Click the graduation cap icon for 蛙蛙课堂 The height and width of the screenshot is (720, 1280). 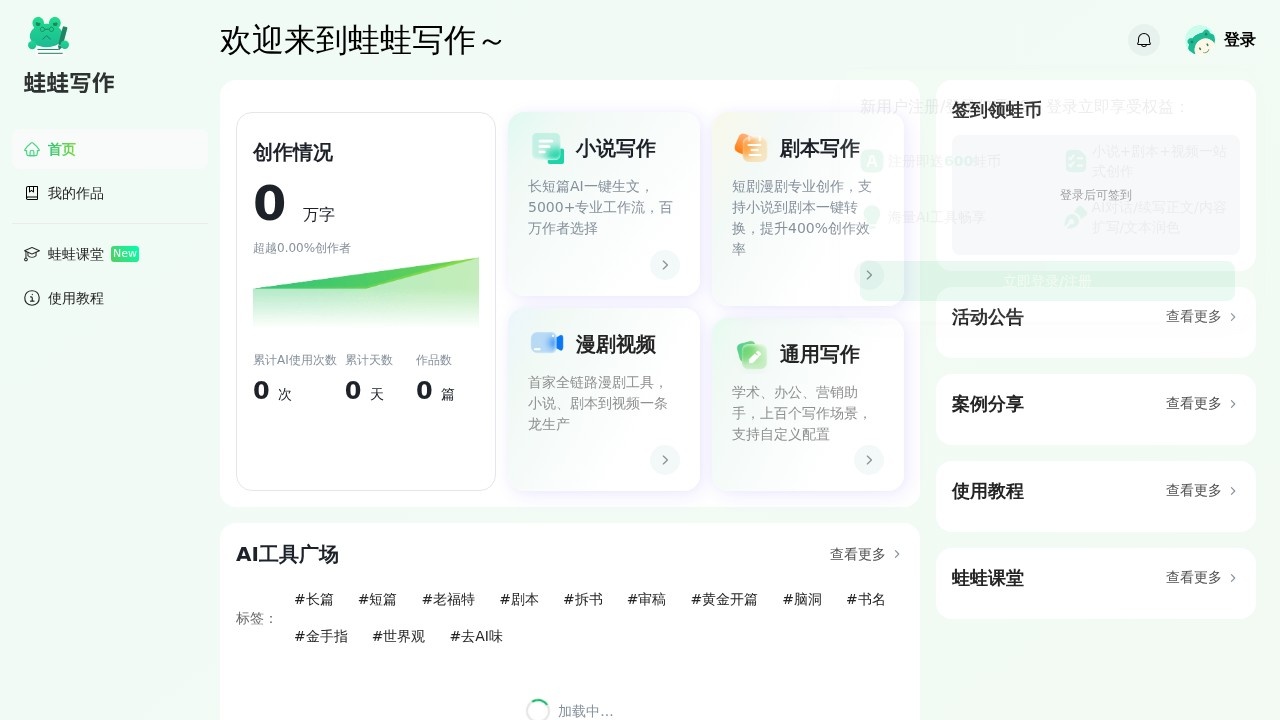(x=32, y=254)
